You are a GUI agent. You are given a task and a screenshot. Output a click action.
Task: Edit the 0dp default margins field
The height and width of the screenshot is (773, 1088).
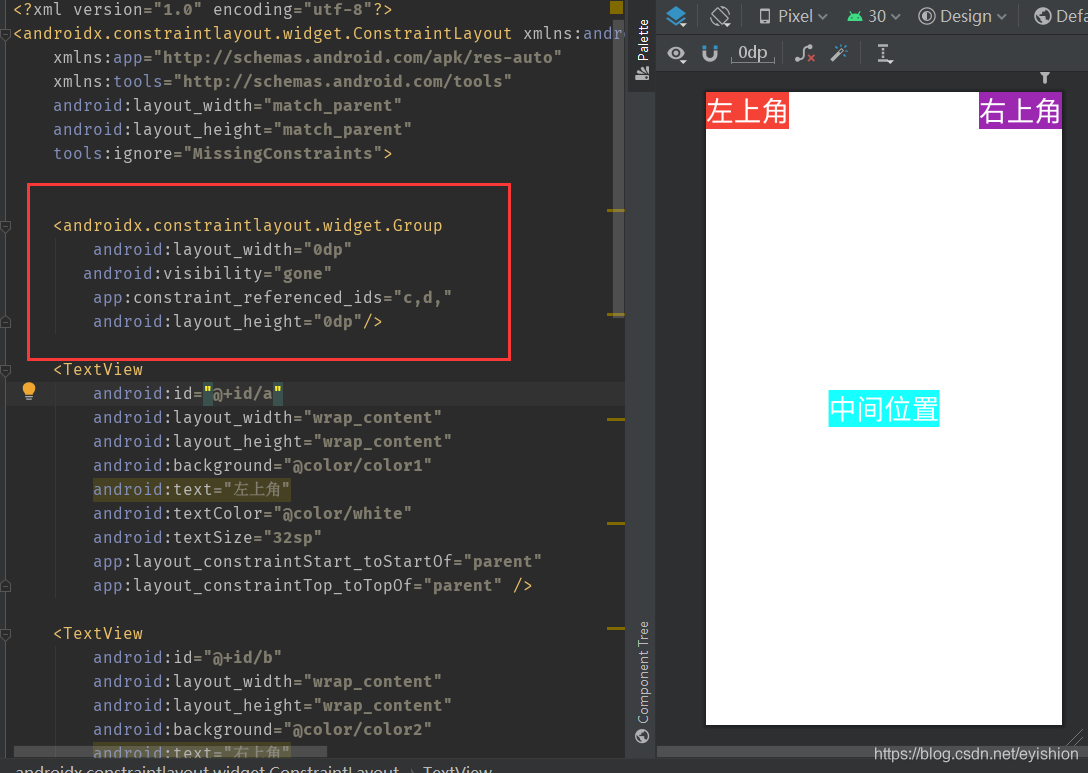point(753,53)
